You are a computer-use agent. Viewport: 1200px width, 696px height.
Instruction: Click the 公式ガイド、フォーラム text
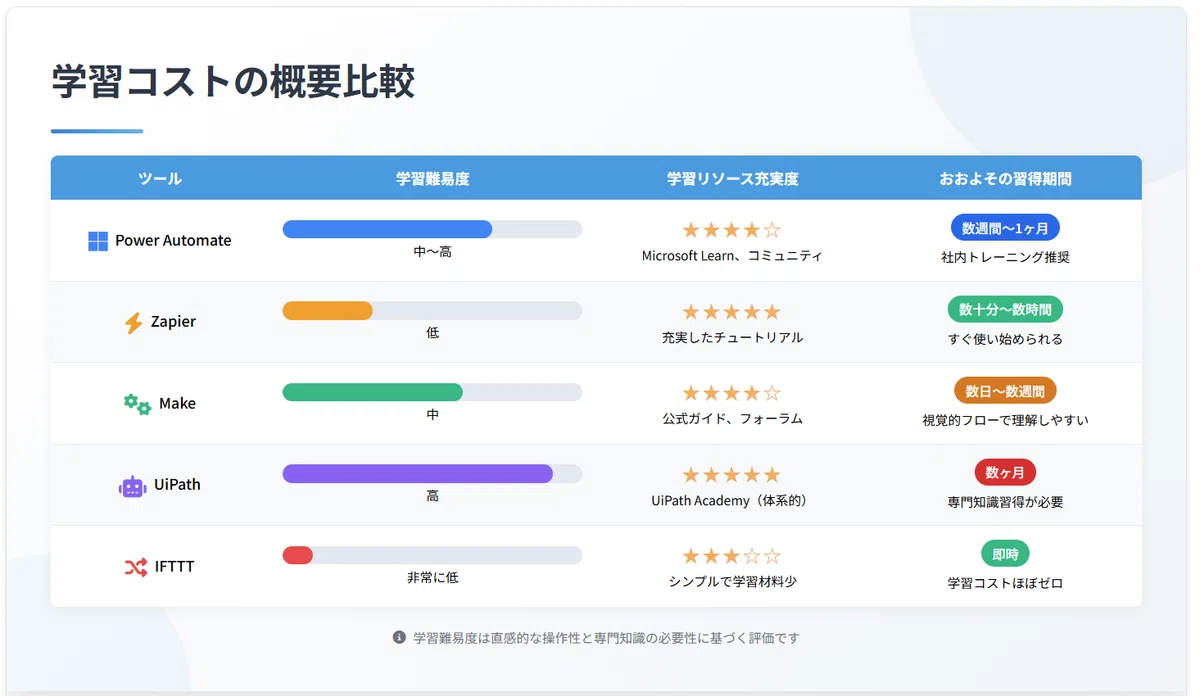tap(732, 419)
